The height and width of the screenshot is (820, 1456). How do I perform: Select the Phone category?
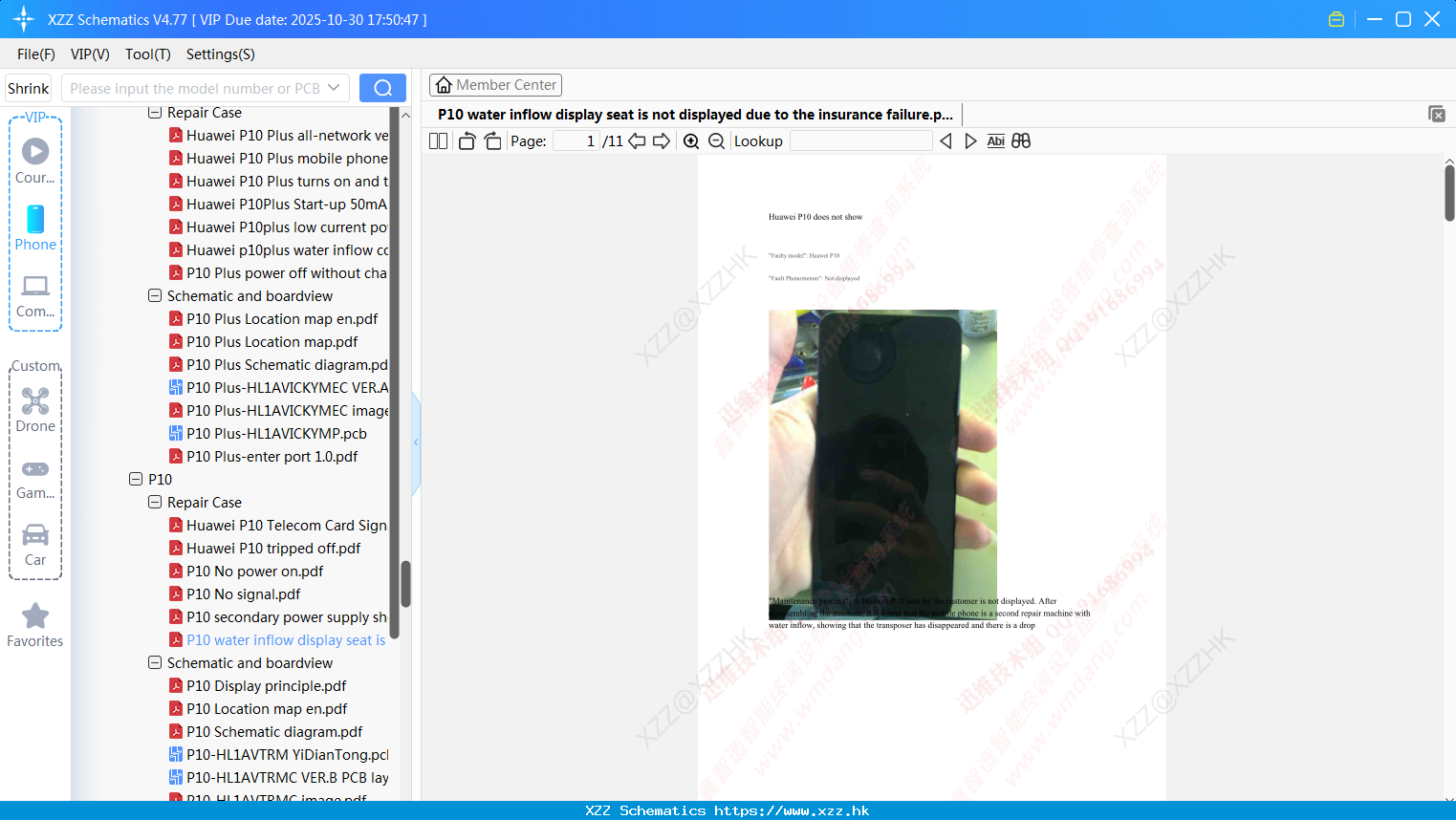coord(35,228)
